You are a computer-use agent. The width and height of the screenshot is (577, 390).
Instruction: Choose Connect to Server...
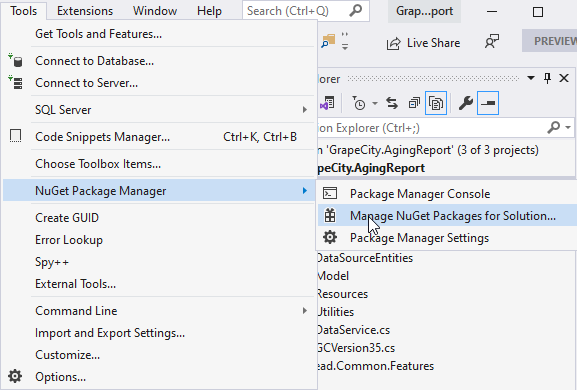coord(159,83)
